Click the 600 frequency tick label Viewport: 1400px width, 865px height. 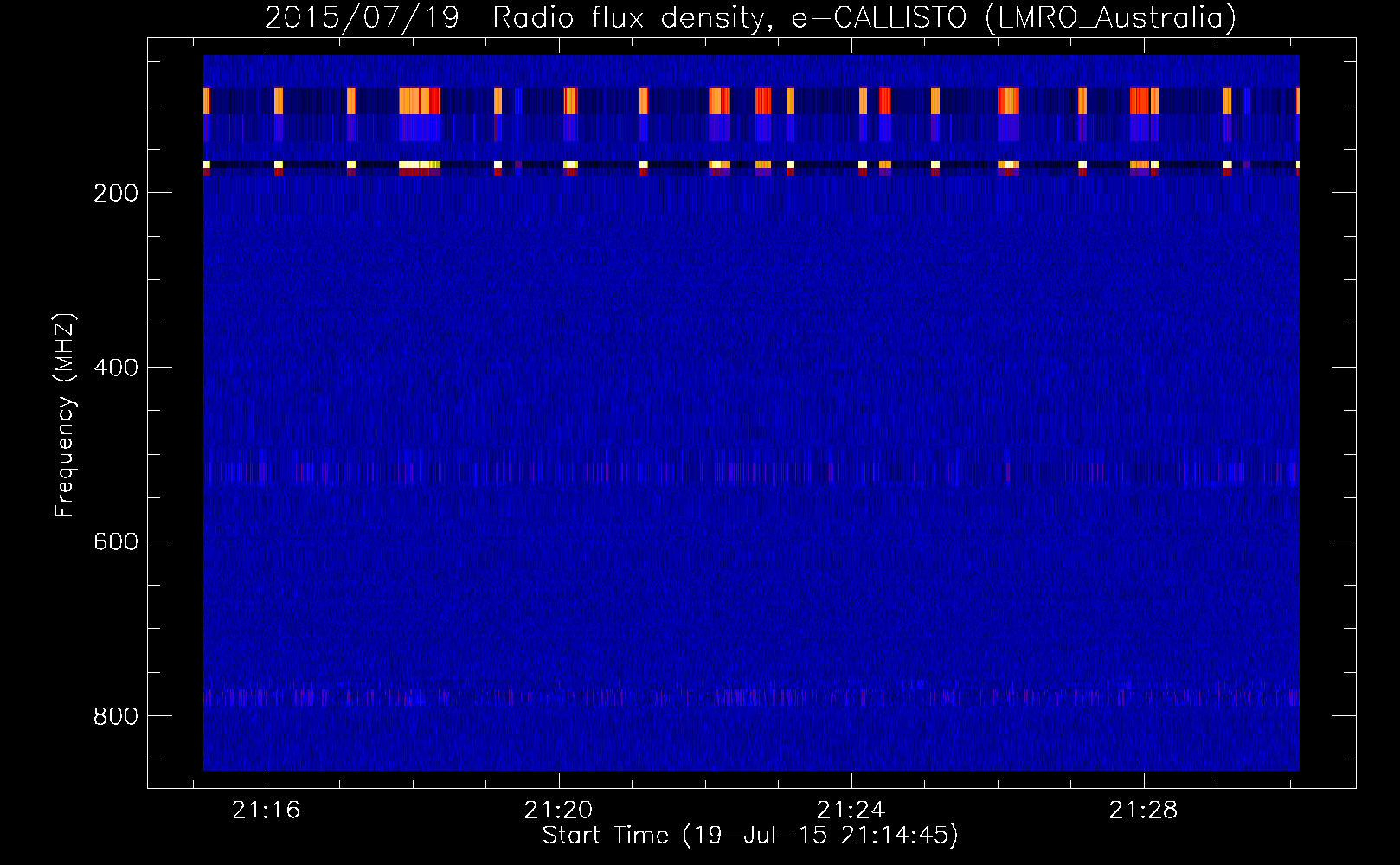pyautogui.click(x=115, y=541)
